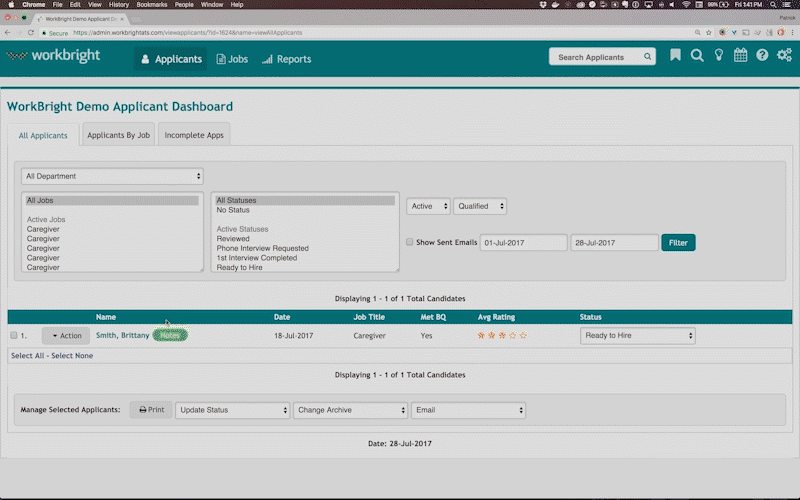
Task: Bookmark the page with star icon
Action: coord(709,33)
